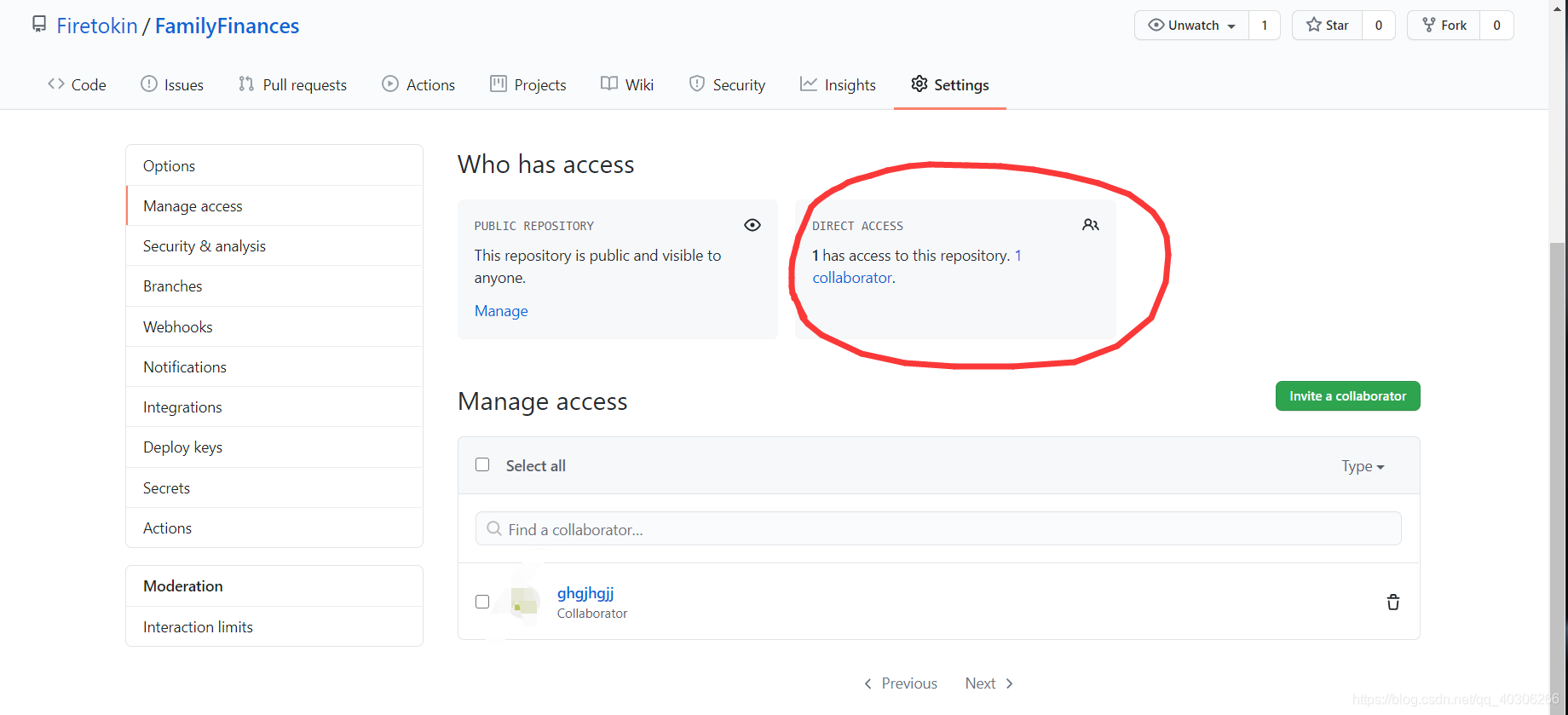Delete collaborator ghgjhgjj with the trash icon
The image size is (1568, 715).
(1393, 603)
